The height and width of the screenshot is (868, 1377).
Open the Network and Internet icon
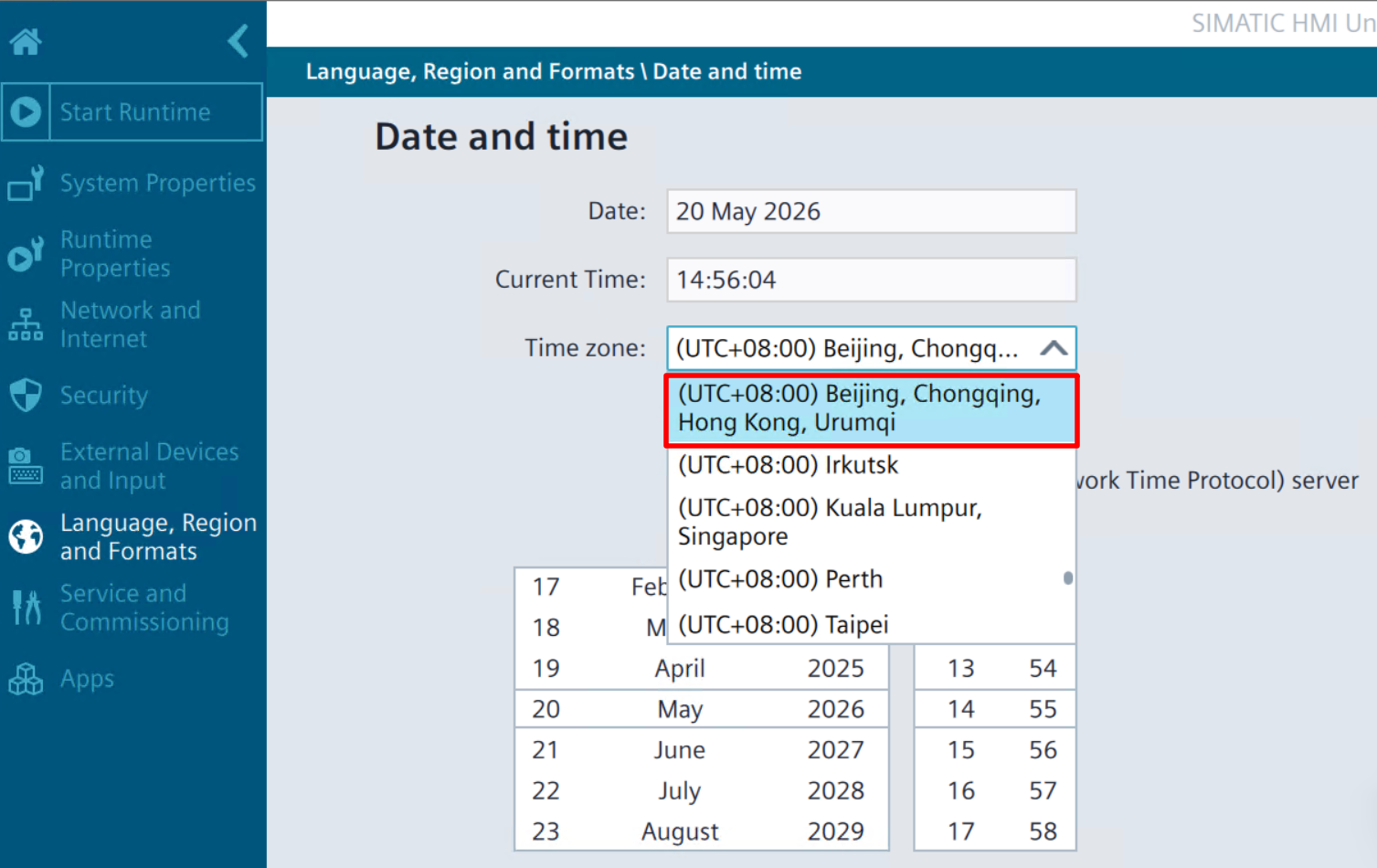point(26,324)
